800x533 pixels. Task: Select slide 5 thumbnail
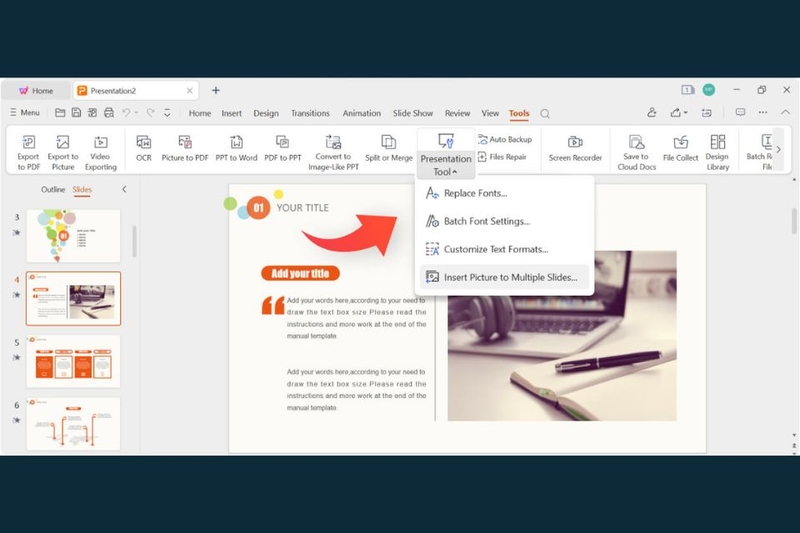click(73, 361)
